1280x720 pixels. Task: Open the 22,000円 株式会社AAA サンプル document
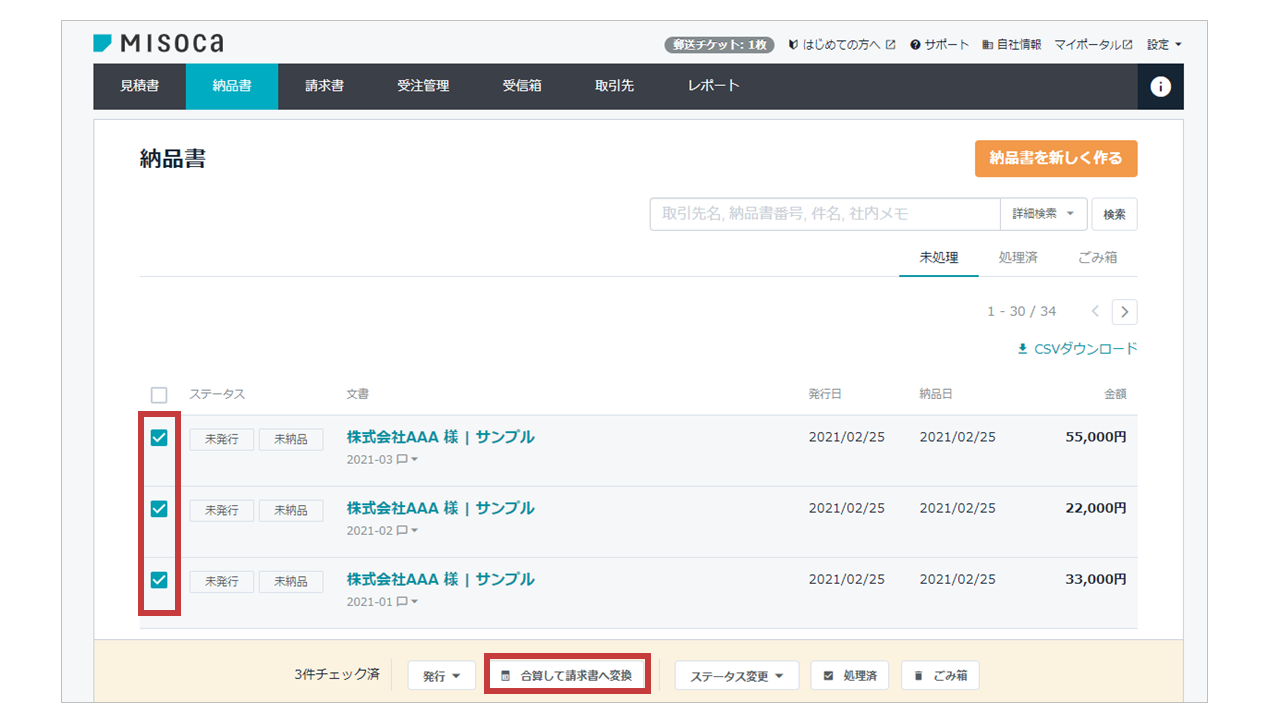pyautogui.click(x=441, y=508)
